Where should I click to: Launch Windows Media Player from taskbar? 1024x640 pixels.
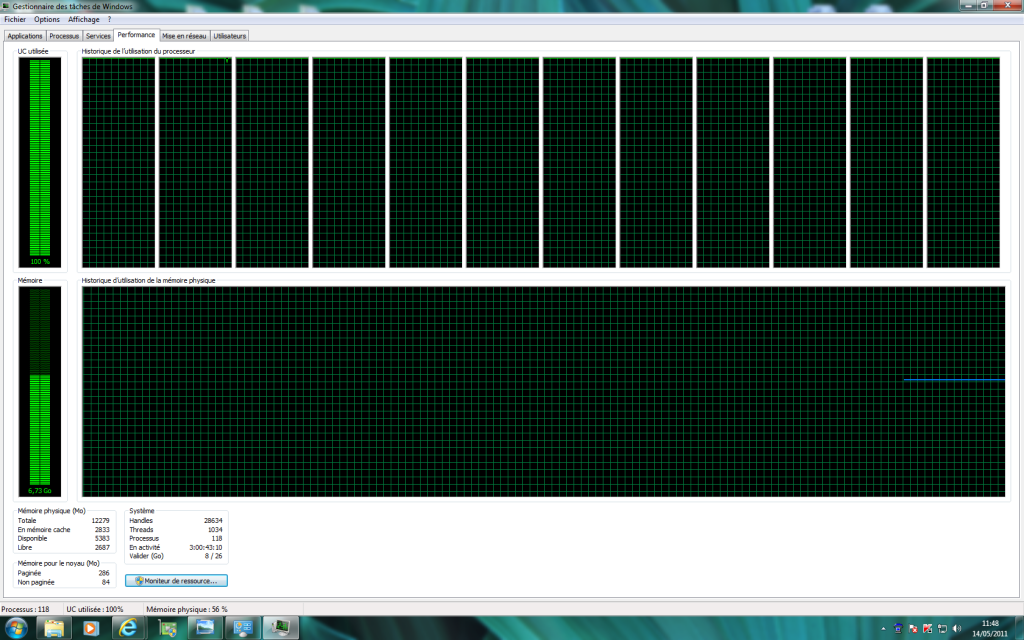pos(91,628)
